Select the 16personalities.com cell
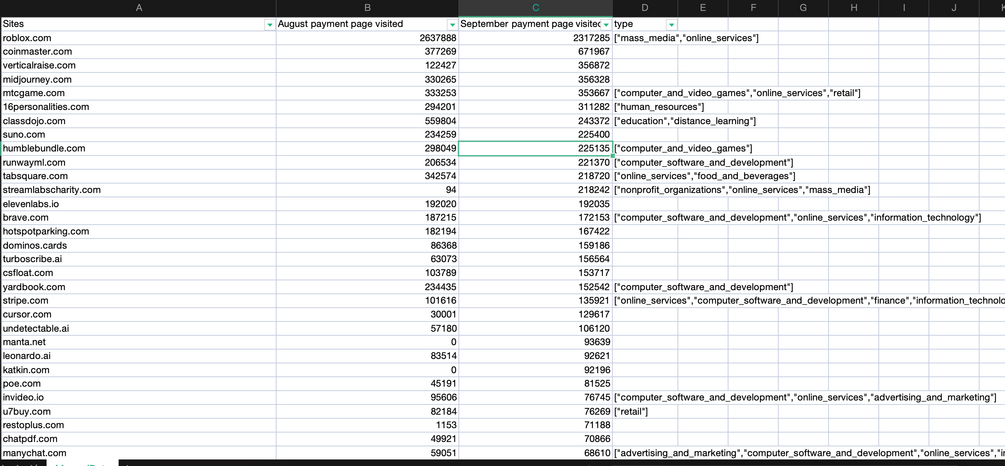This screenshot has height=466, width=1005. (138, 107)
